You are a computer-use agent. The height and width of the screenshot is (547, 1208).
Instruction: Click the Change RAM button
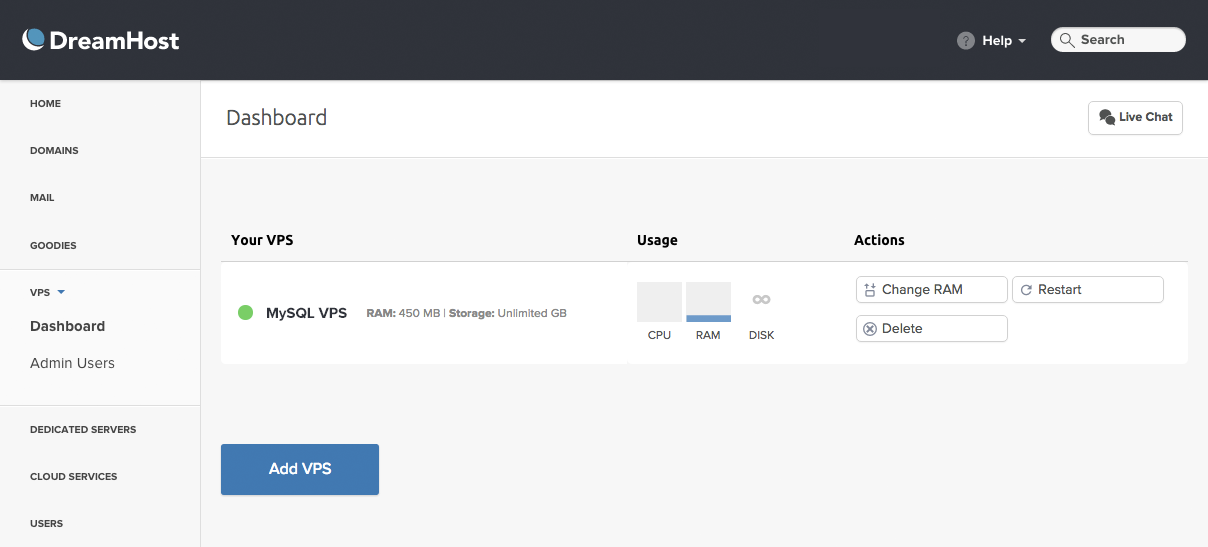pyautogui.click(x=932, y=290)
